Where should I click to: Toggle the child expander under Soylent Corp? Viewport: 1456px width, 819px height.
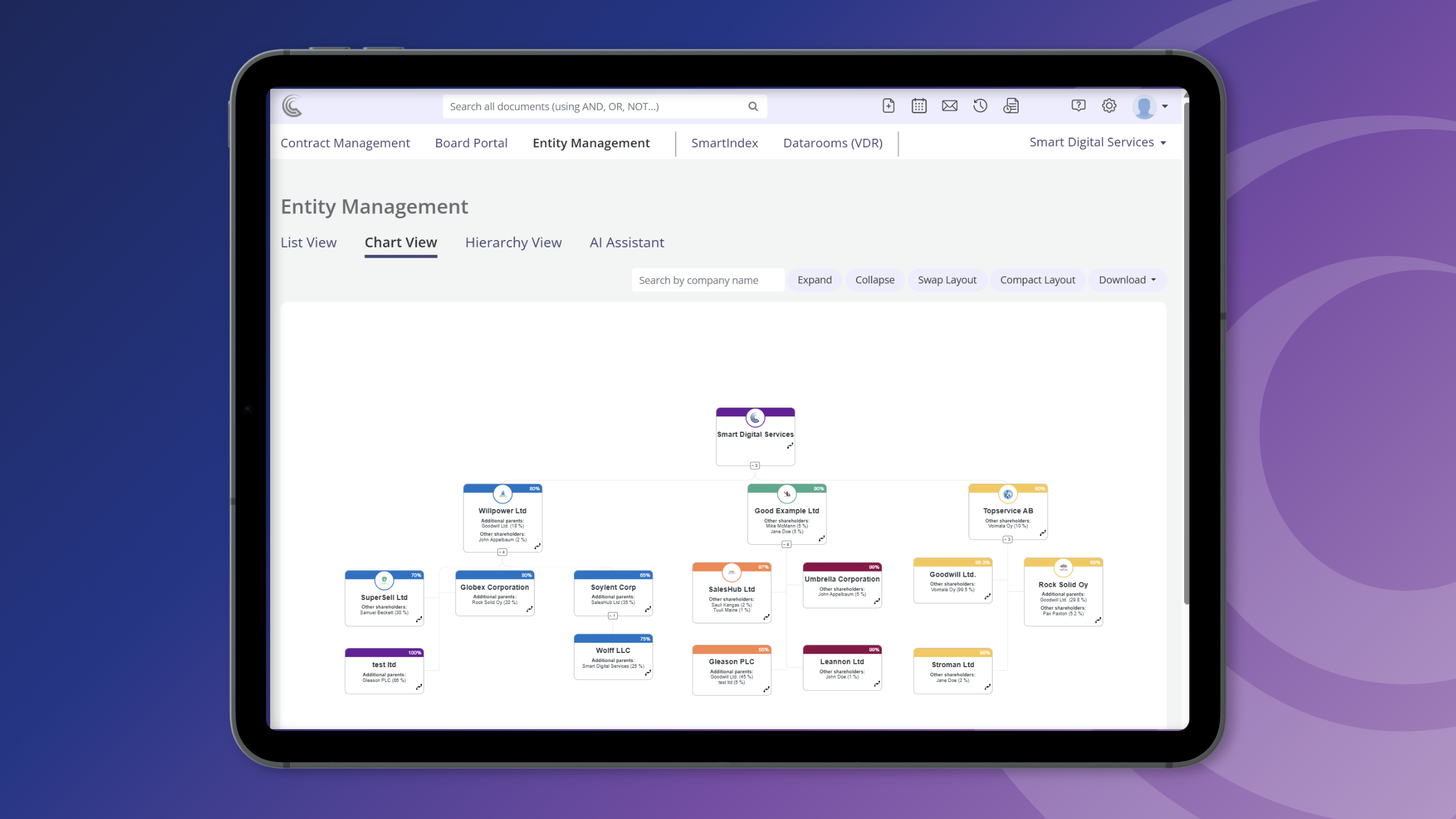[613, 616]
